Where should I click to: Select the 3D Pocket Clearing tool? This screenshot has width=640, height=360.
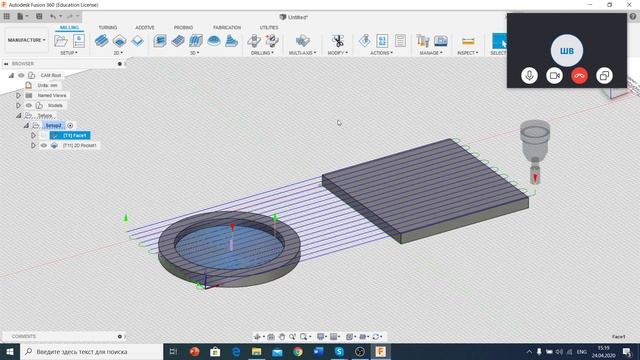pos(178,41)
